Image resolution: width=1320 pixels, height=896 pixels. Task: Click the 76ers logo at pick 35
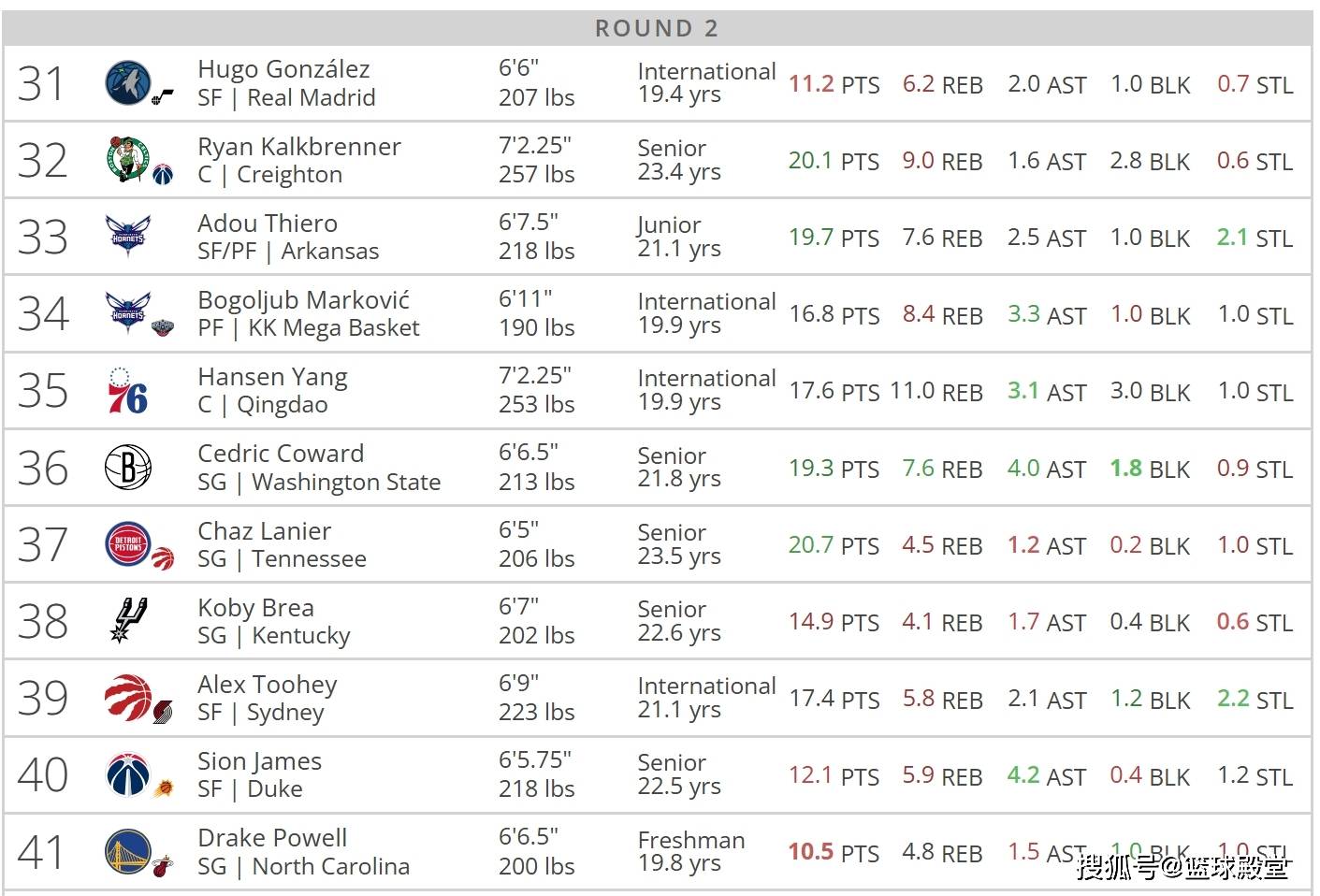coord(128,391)
